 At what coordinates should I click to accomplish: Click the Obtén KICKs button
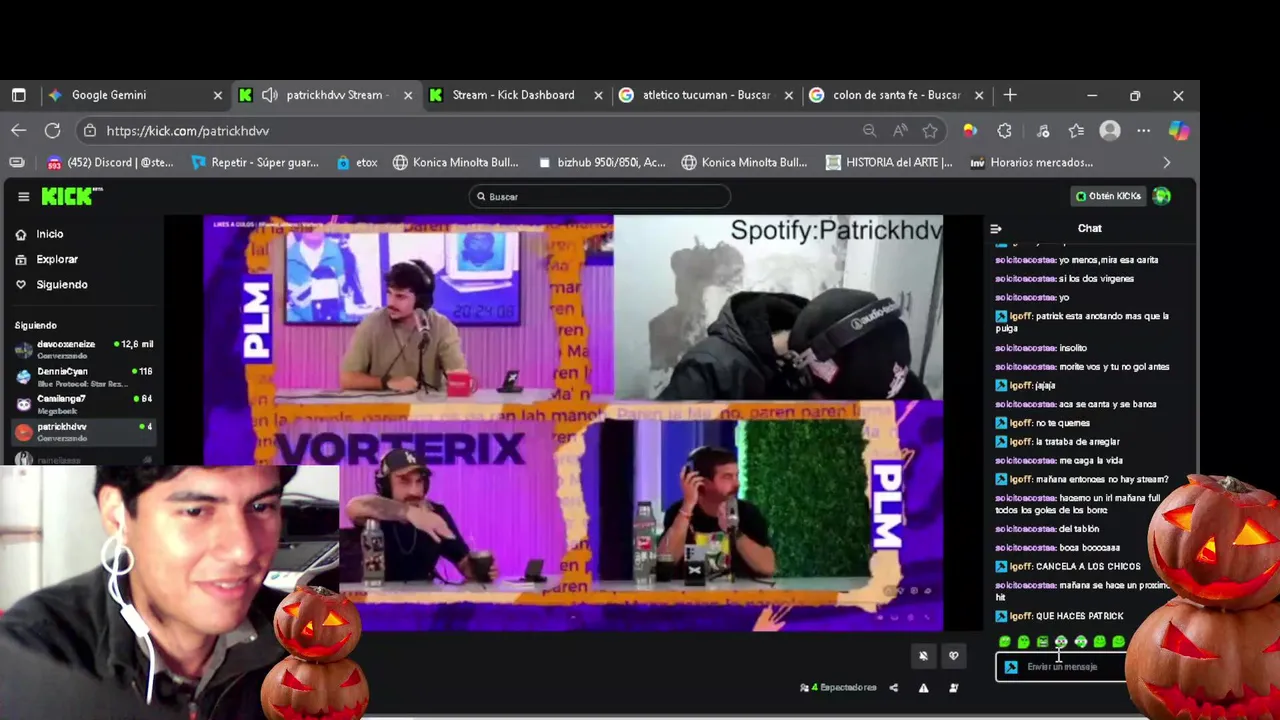(1108, 196)
